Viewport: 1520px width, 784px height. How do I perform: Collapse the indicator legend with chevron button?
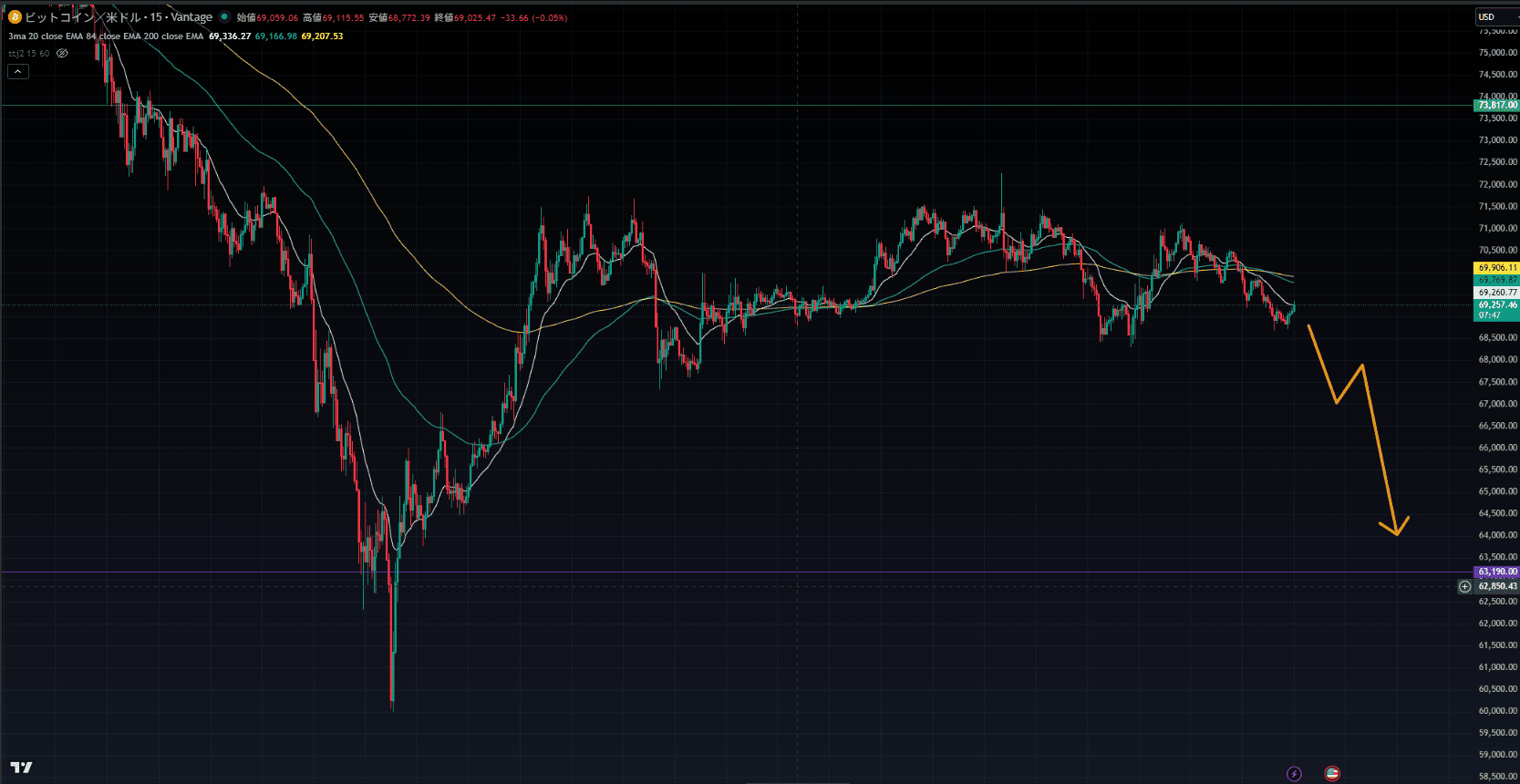pos(17,72)
